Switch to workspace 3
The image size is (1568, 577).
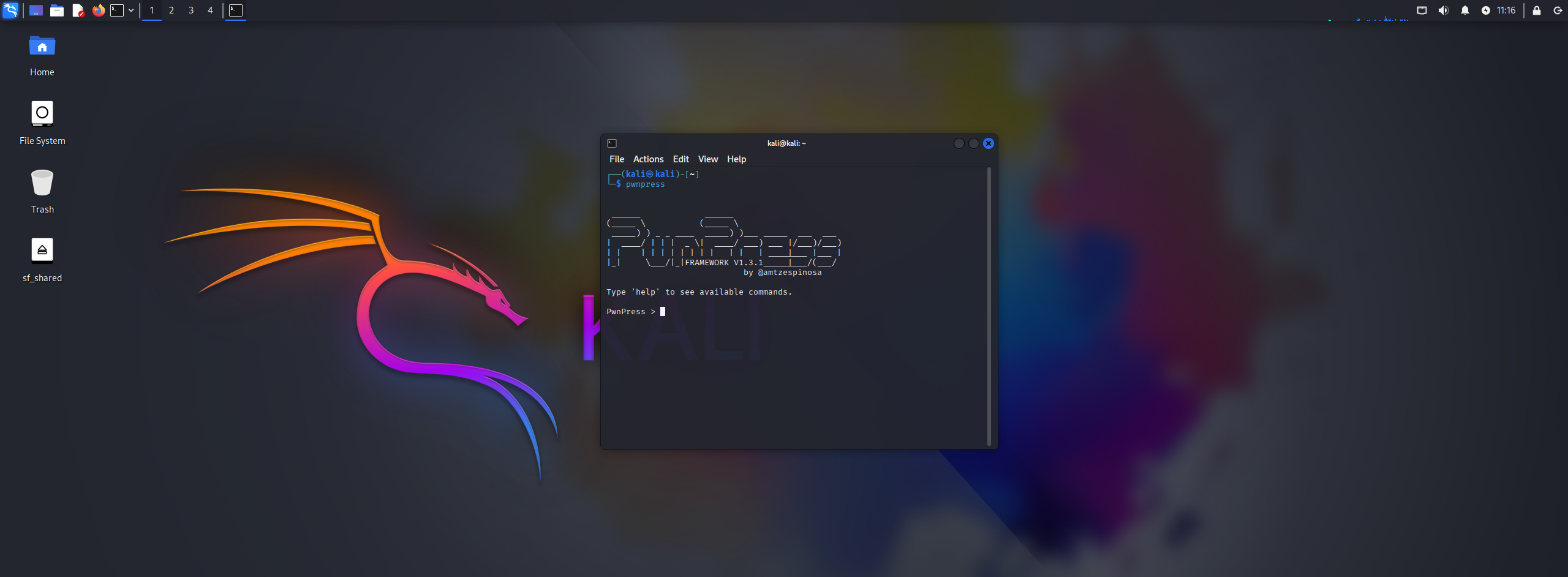(x=191, y=10)
